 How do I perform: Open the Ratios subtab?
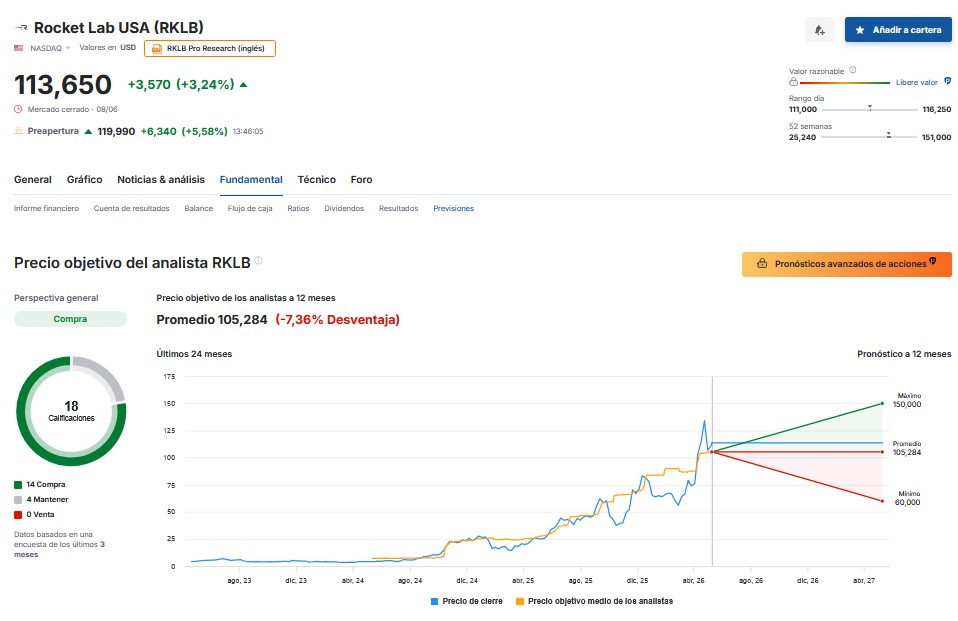coord(298,208)
